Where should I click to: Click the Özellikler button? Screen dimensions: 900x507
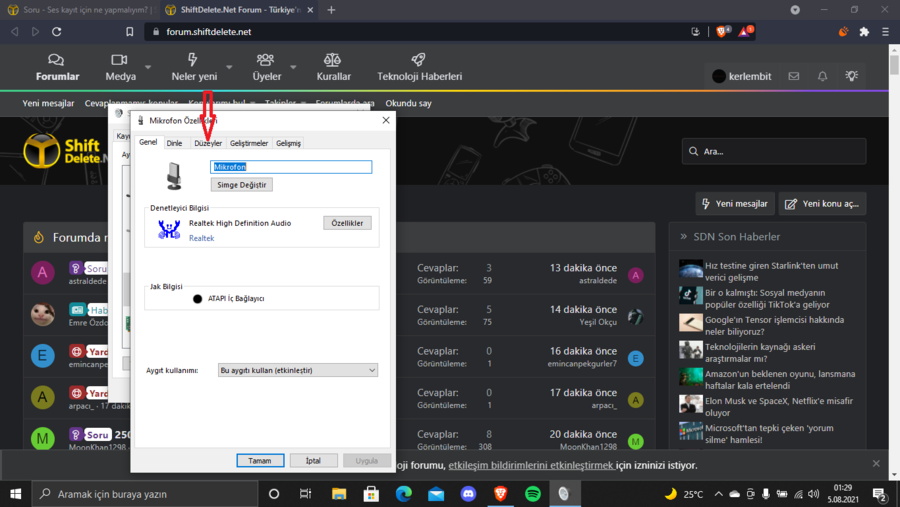(x=347, y=223)
